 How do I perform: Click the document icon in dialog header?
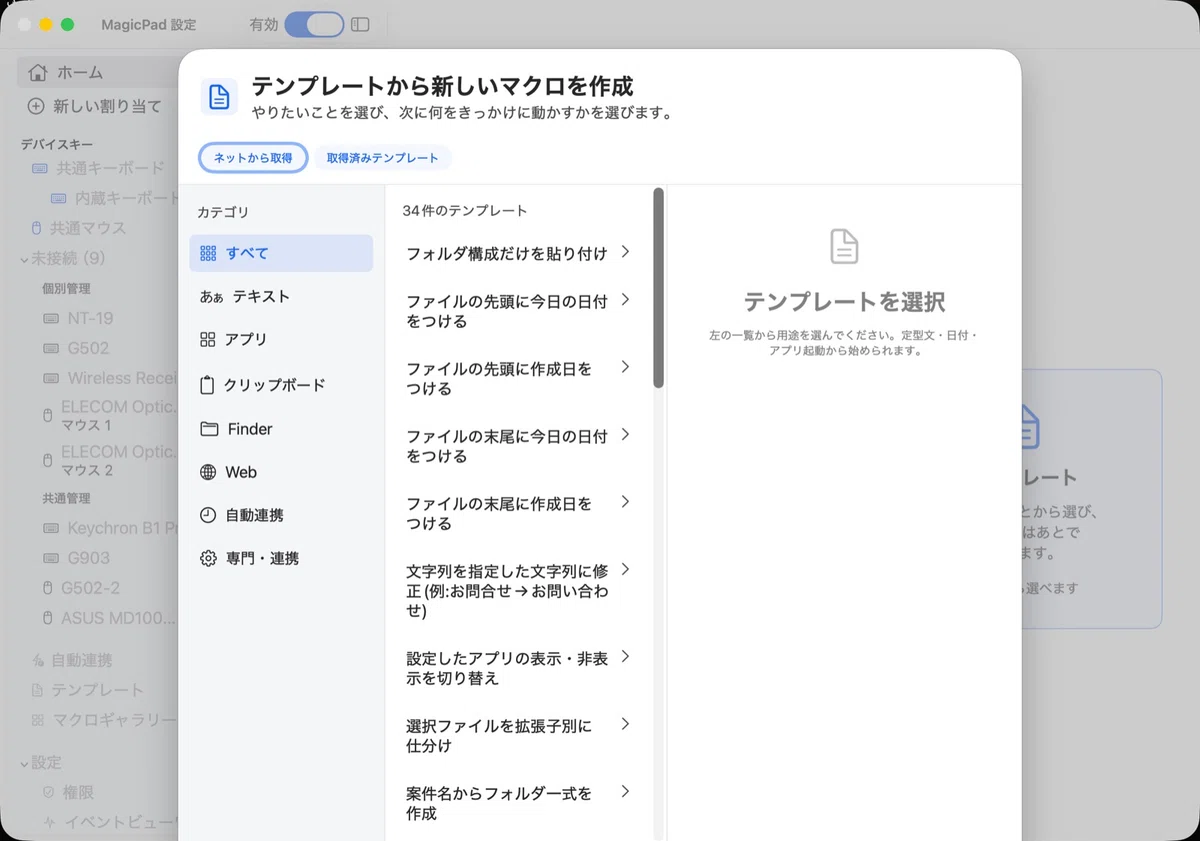(x=219, y=97)
